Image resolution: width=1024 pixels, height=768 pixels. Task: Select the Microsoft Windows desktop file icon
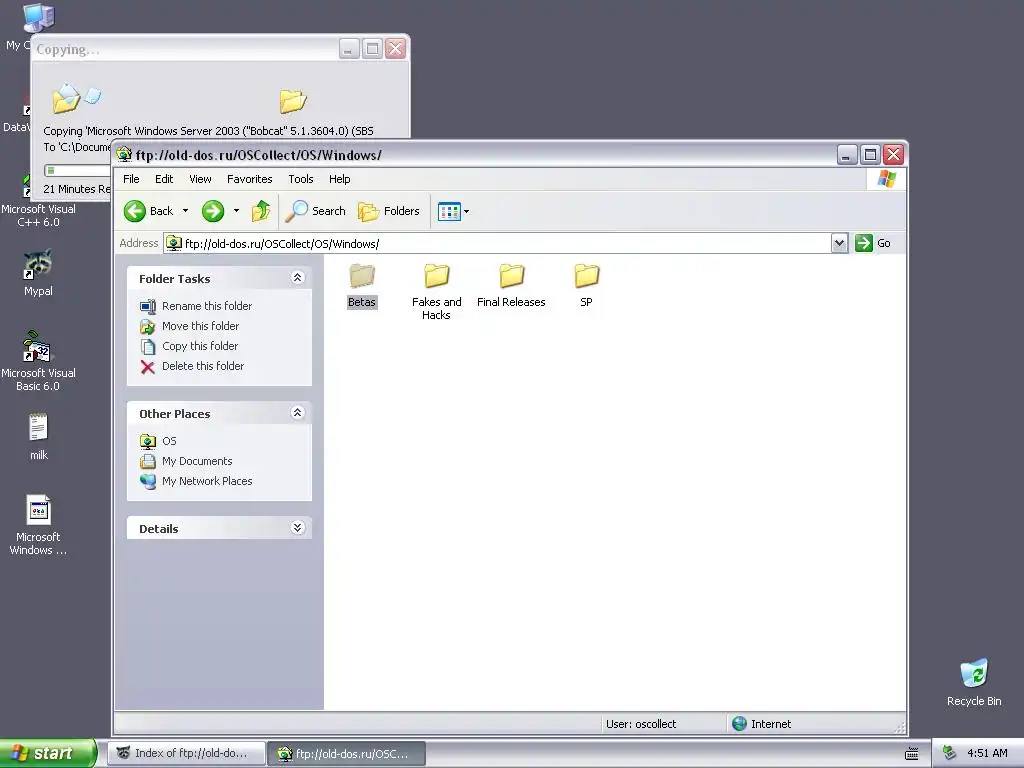pyautogui.click(x=38, y=525)
